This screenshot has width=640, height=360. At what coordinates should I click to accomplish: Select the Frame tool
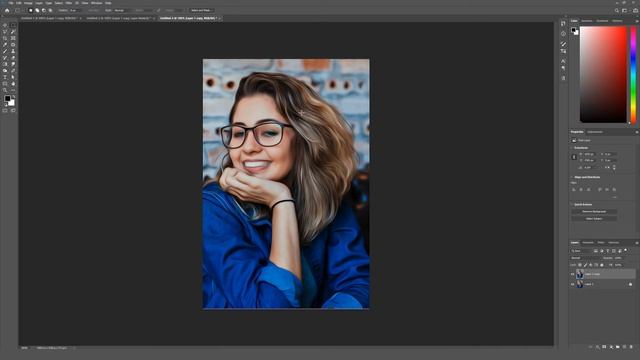coord(13,38)
